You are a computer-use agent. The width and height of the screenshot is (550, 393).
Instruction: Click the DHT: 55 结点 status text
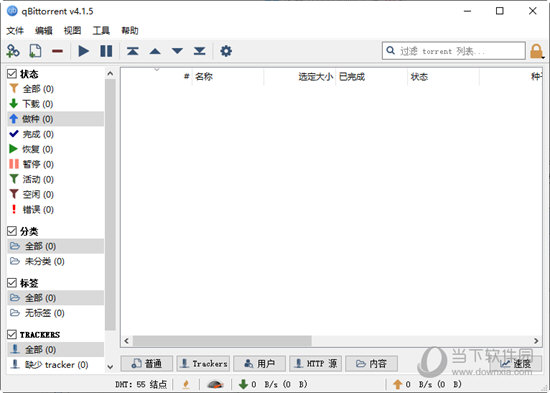pos(141,384)
